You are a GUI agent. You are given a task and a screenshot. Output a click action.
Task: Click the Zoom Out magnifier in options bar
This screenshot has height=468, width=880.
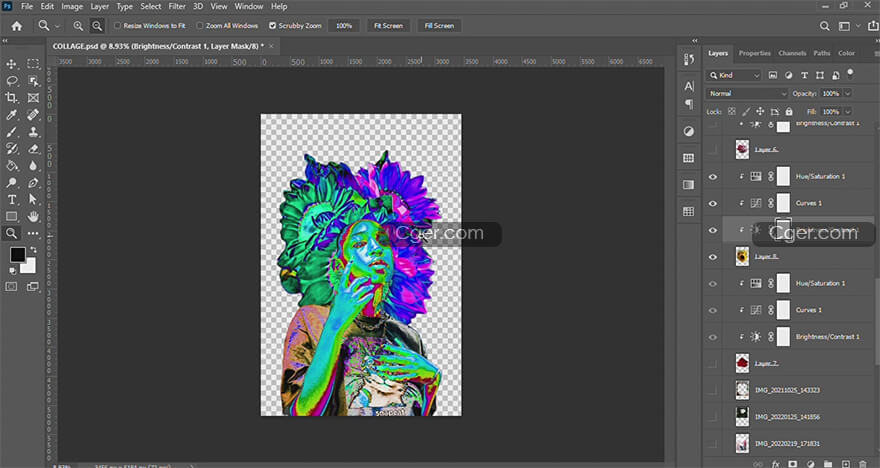click(97, 26)
